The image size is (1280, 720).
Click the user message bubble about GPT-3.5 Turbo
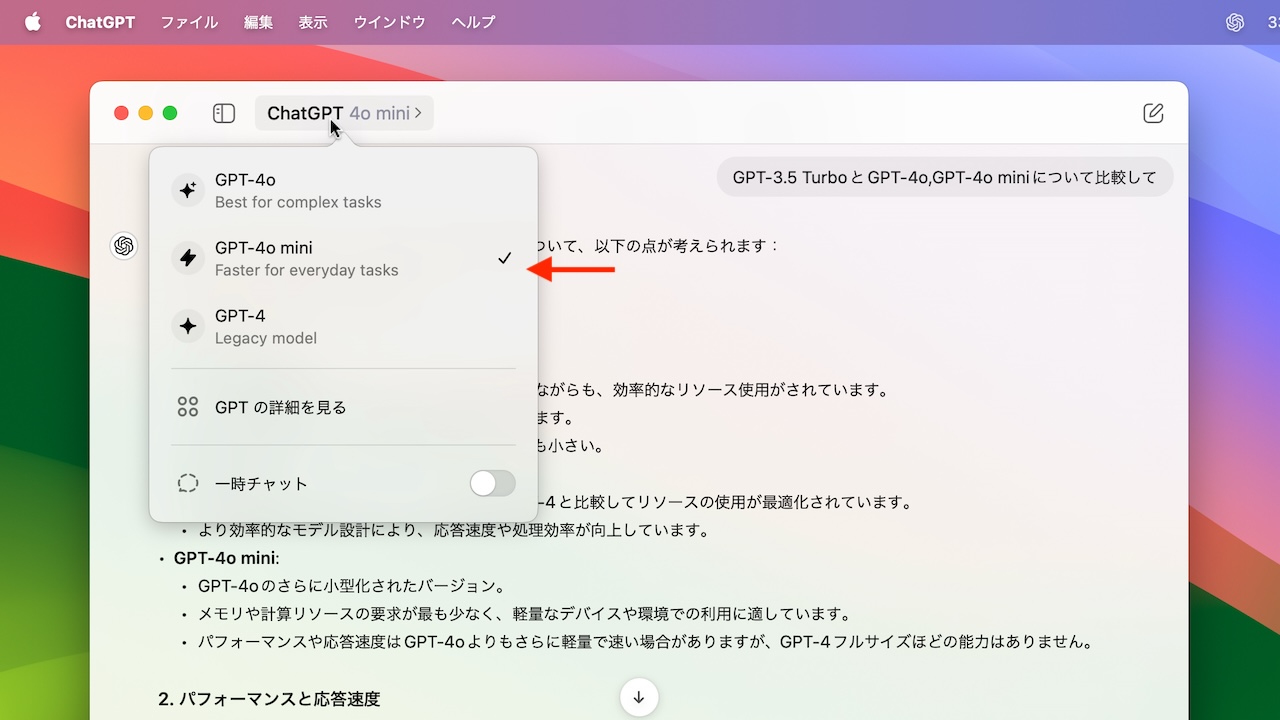pyautogui.click(x=945, y=177)
